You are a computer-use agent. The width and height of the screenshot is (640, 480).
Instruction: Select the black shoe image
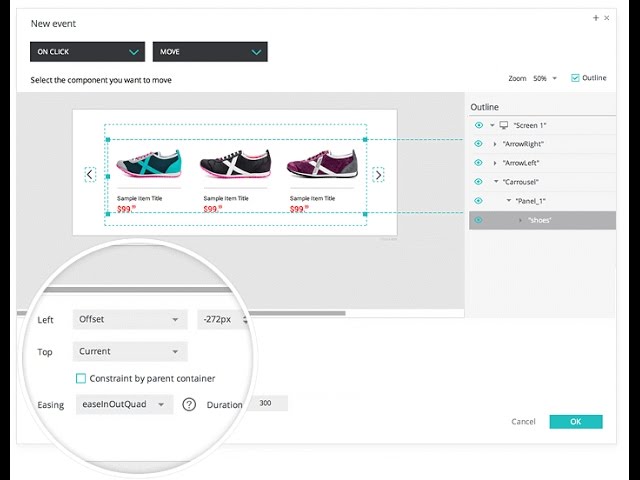pyautogui.click(x=236, y=164)
